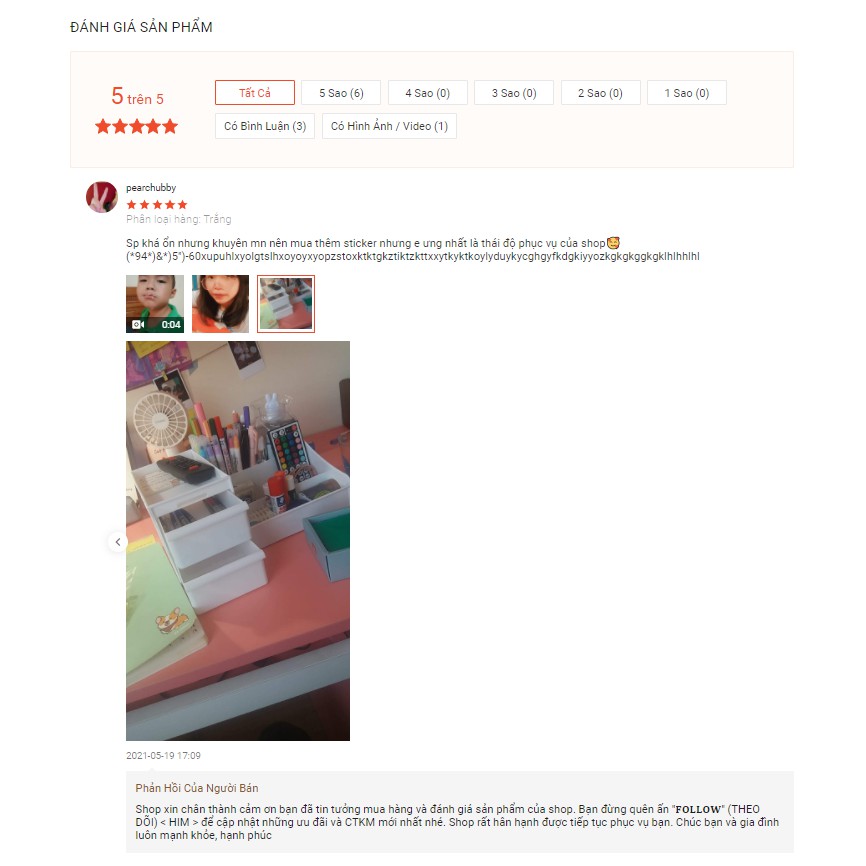866x866 pixels.
Task: Show reviews with Có Bình Luận (3)
Action: point(265,126)
